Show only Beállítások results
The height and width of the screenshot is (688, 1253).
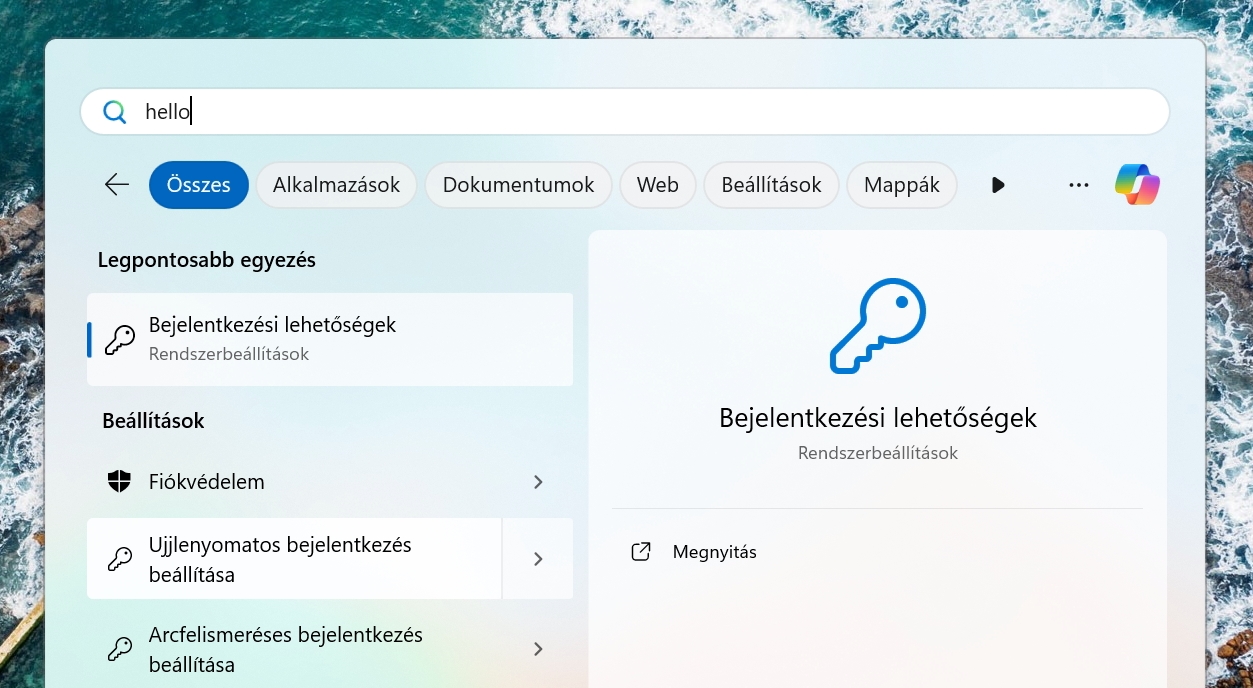click(771, 185)
